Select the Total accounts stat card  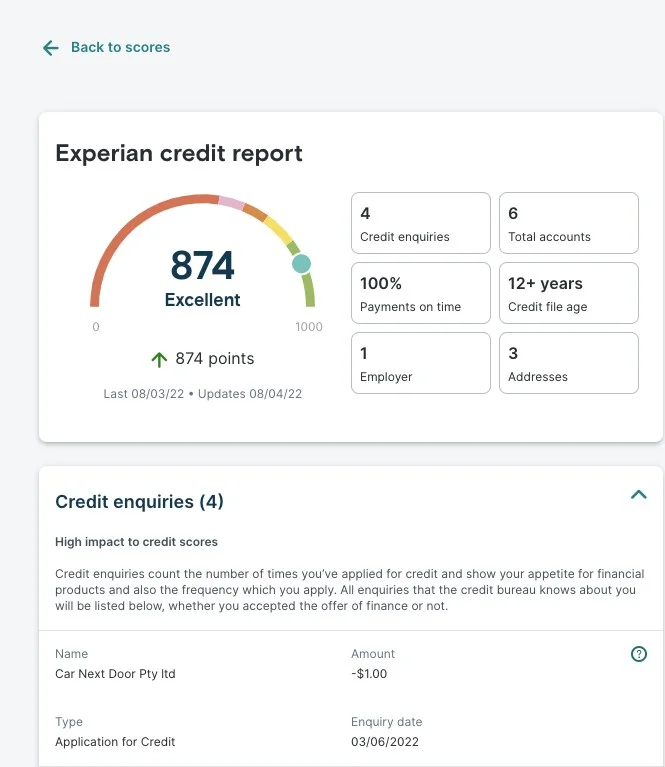568,223
